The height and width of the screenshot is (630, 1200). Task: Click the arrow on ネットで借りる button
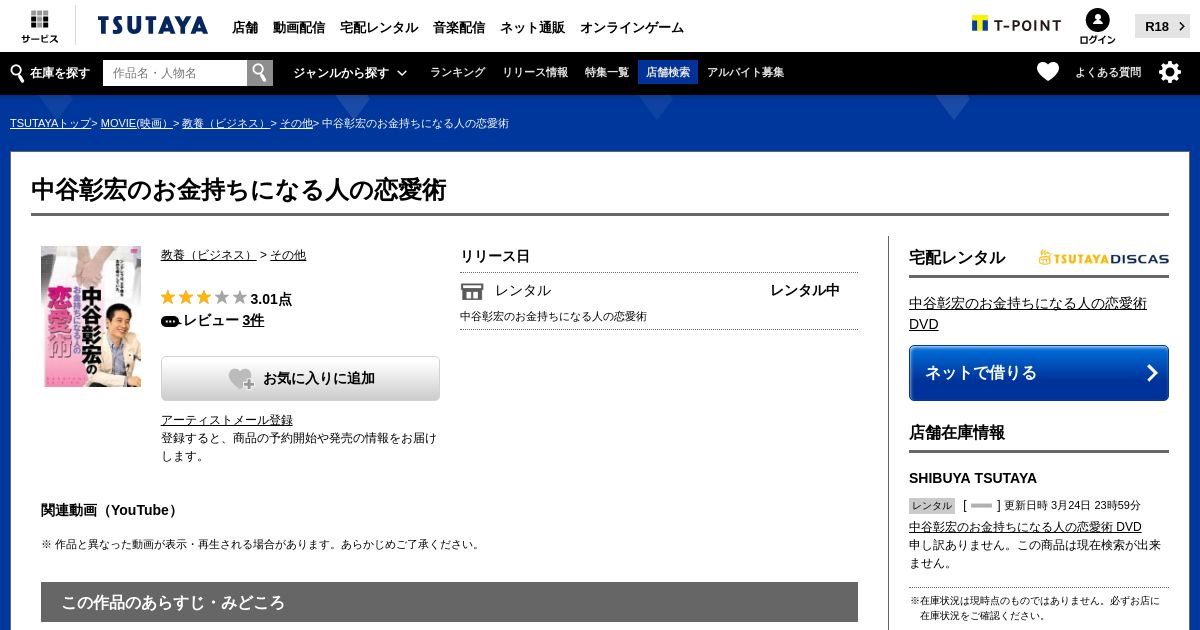(1152, 373)
